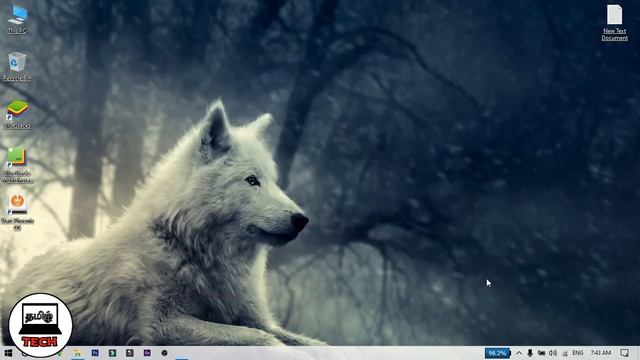
Task: Select the Recycle Bin desktop icon
Action: (x=17, y=66)
